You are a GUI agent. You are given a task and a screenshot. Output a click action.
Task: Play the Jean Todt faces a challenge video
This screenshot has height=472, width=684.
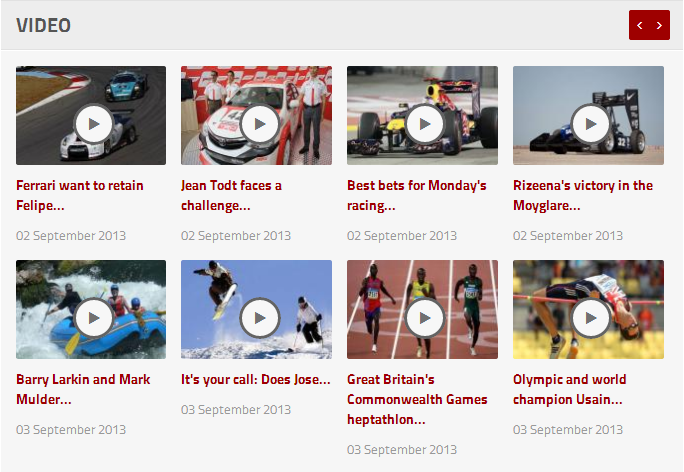tap(260, 124)
